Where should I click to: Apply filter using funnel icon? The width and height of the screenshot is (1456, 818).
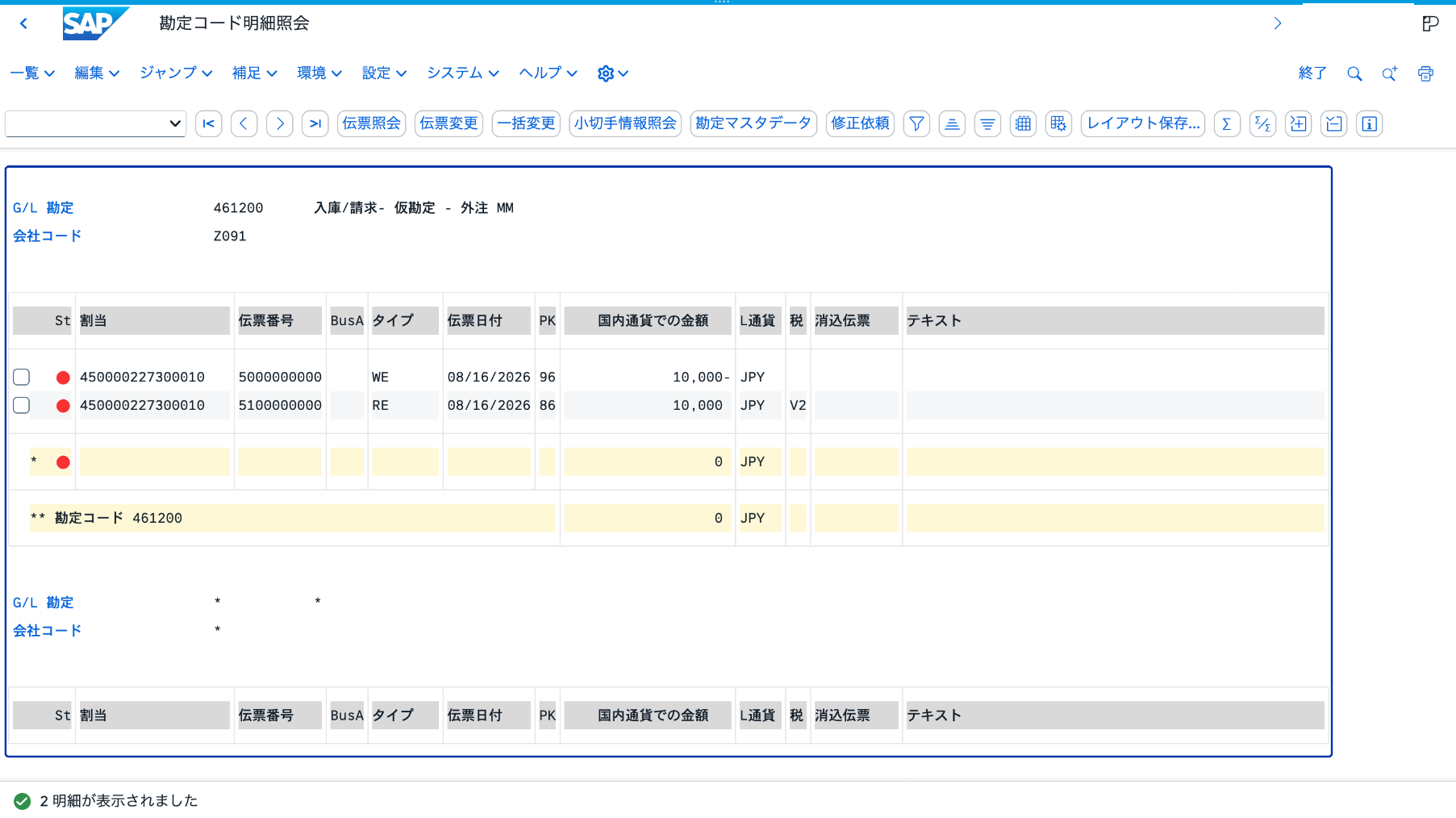916,123
